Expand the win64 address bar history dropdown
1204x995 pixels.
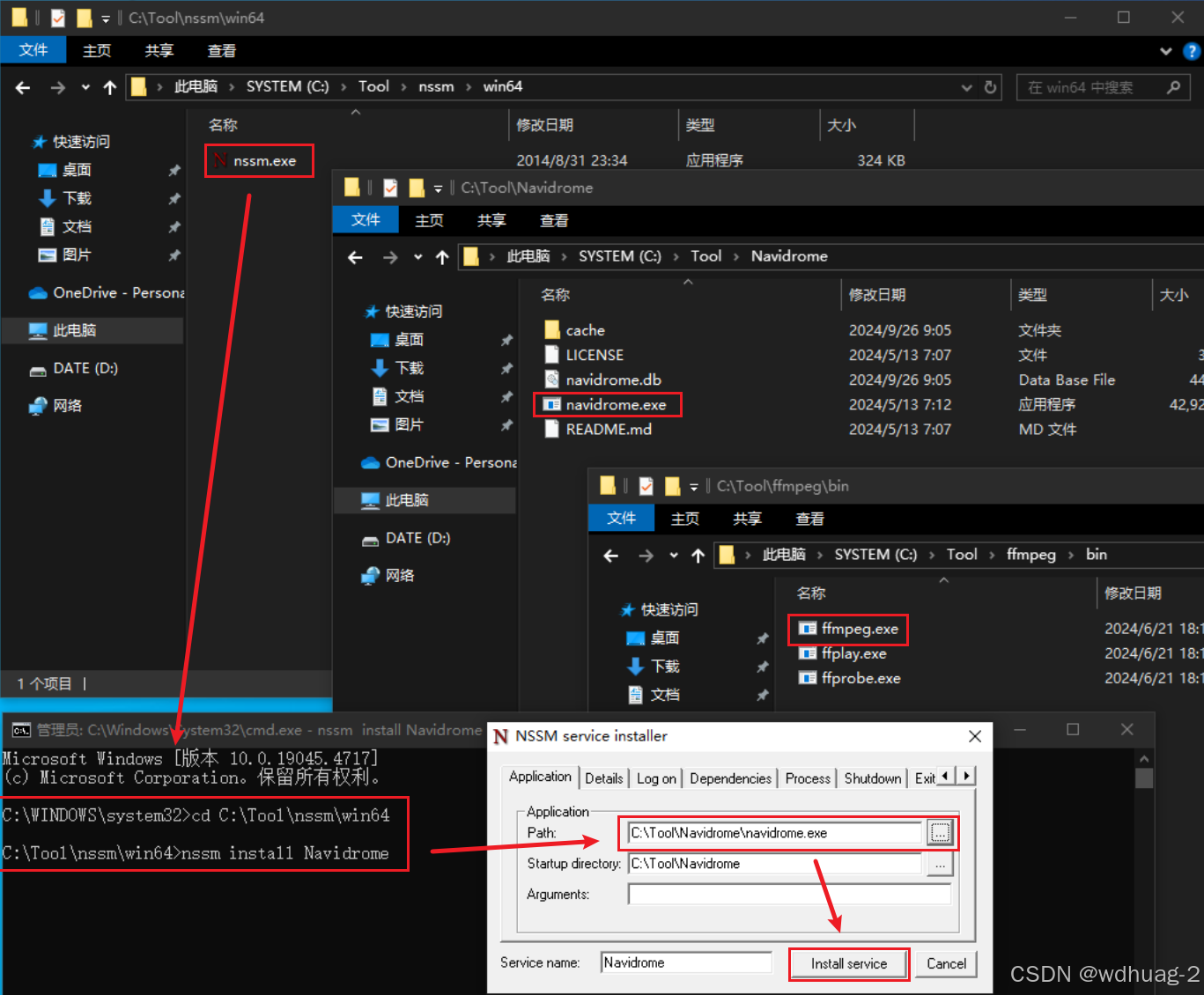click(x=966, y=87)
